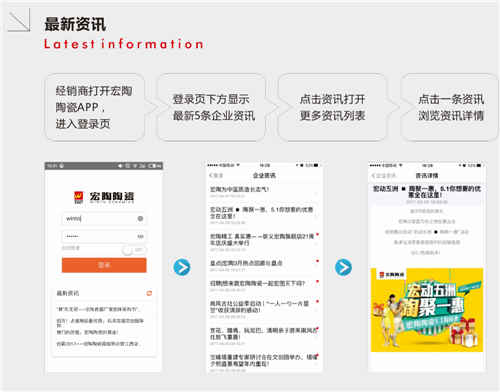Expand the chevron for 盘点|宏陶3月热点回顾与盘点
Image resolution: width=500 pixels, height=392 pixels.
click(x=316, y=266)
